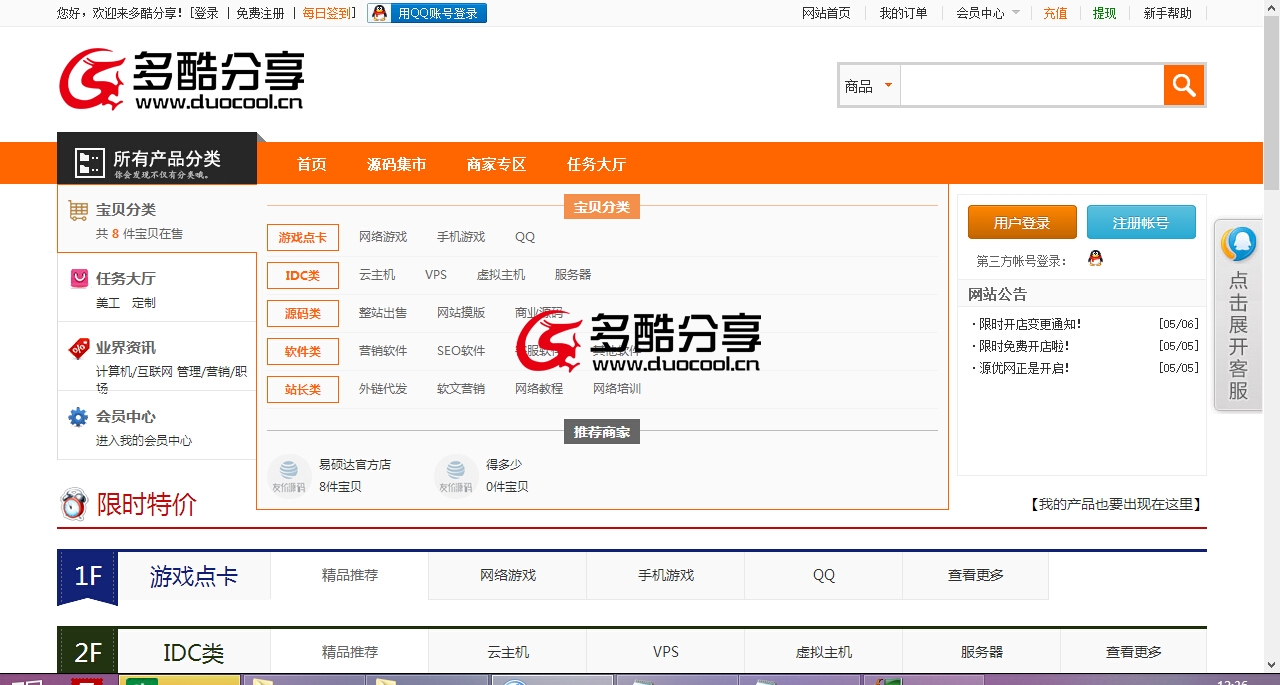Screen dimensions: 1280x685
Task: Click the orange 用户登录 button
Action: pyautogui.click(x=1022, y=223)
